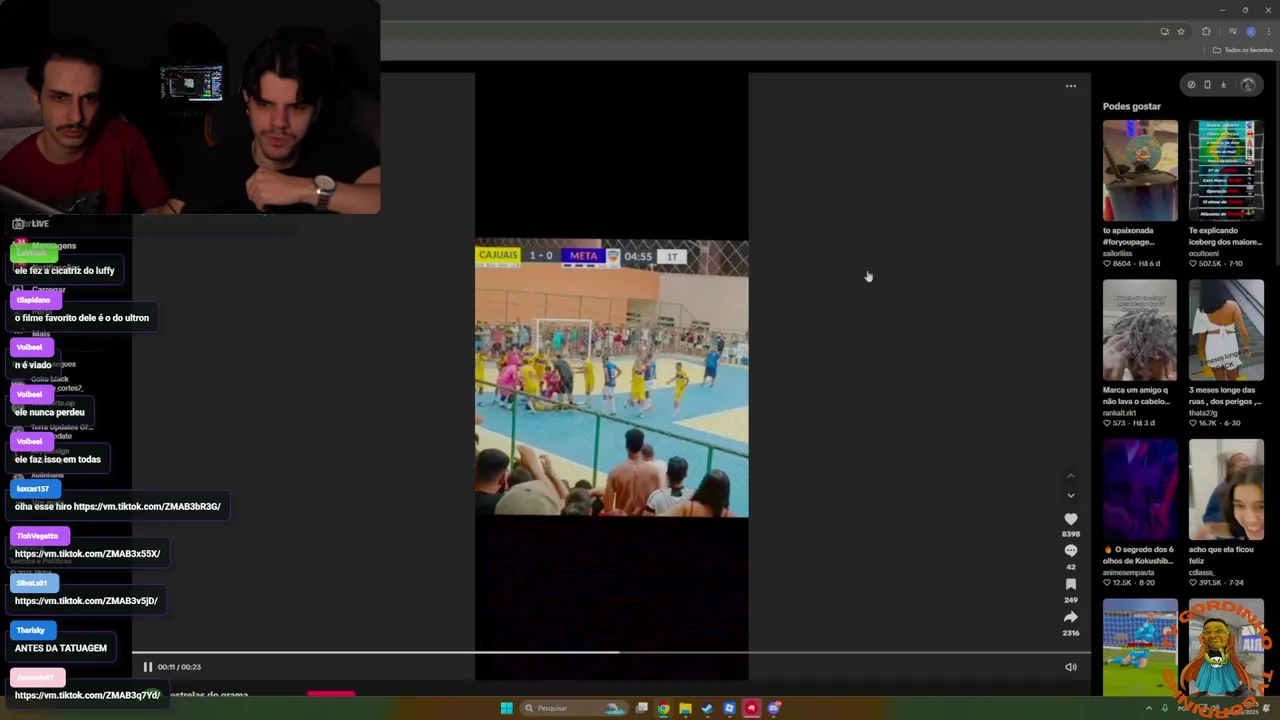Open chat link ending ZMAB3x55X
This screenshot has height=720, width=1280.
coord(87,553)
